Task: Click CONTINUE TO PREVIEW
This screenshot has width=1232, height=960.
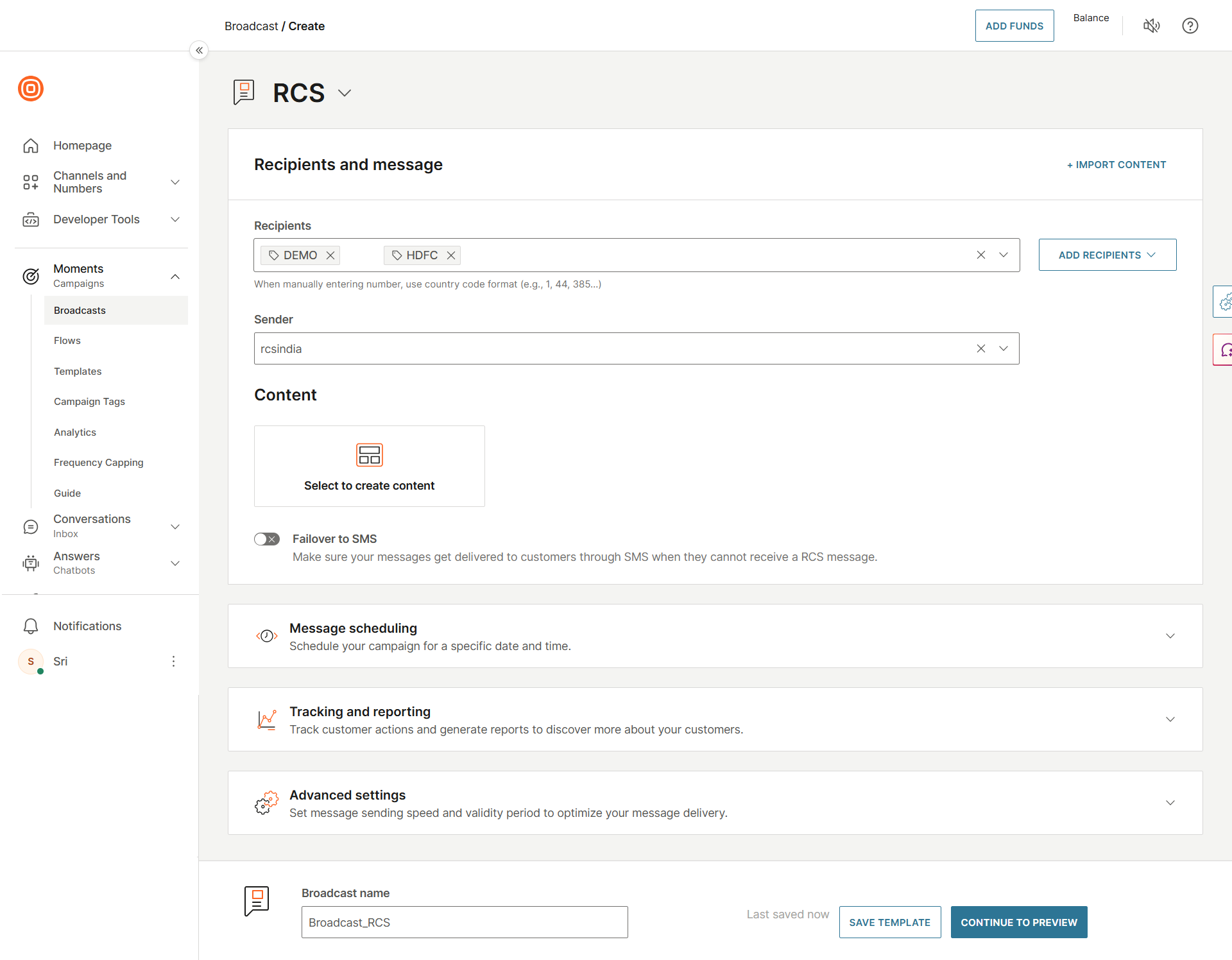Action: pos(1018,922)
